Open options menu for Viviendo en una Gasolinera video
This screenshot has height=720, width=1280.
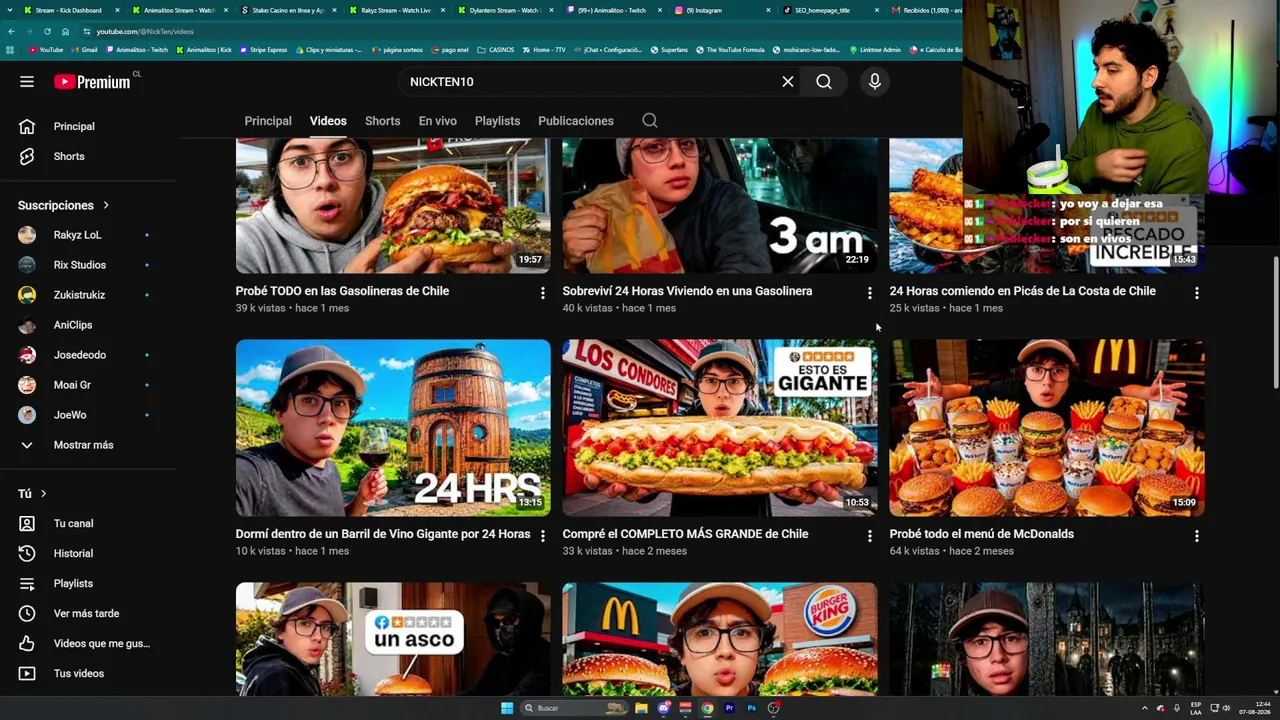tap(870, 293)
